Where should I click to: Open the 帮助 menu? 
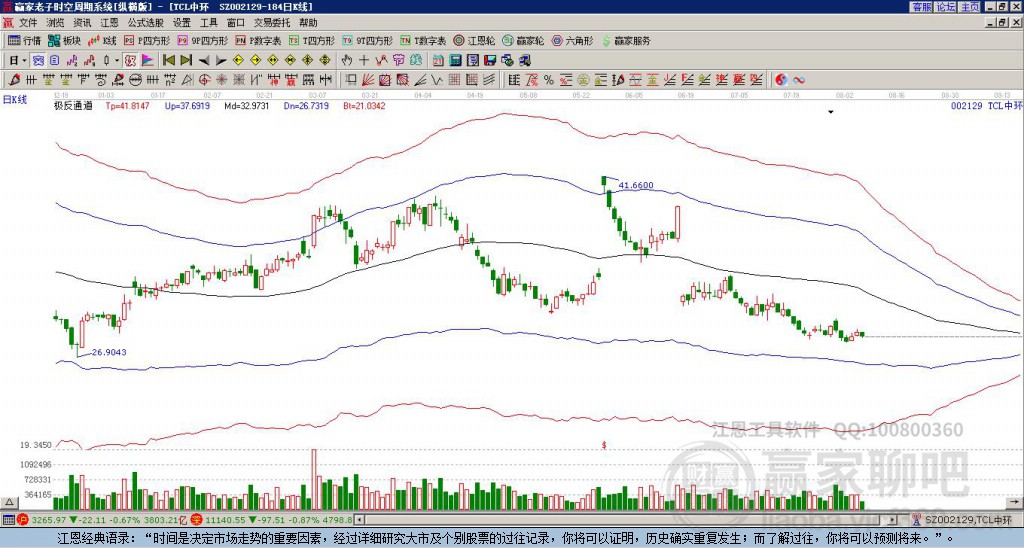(308, 23)
